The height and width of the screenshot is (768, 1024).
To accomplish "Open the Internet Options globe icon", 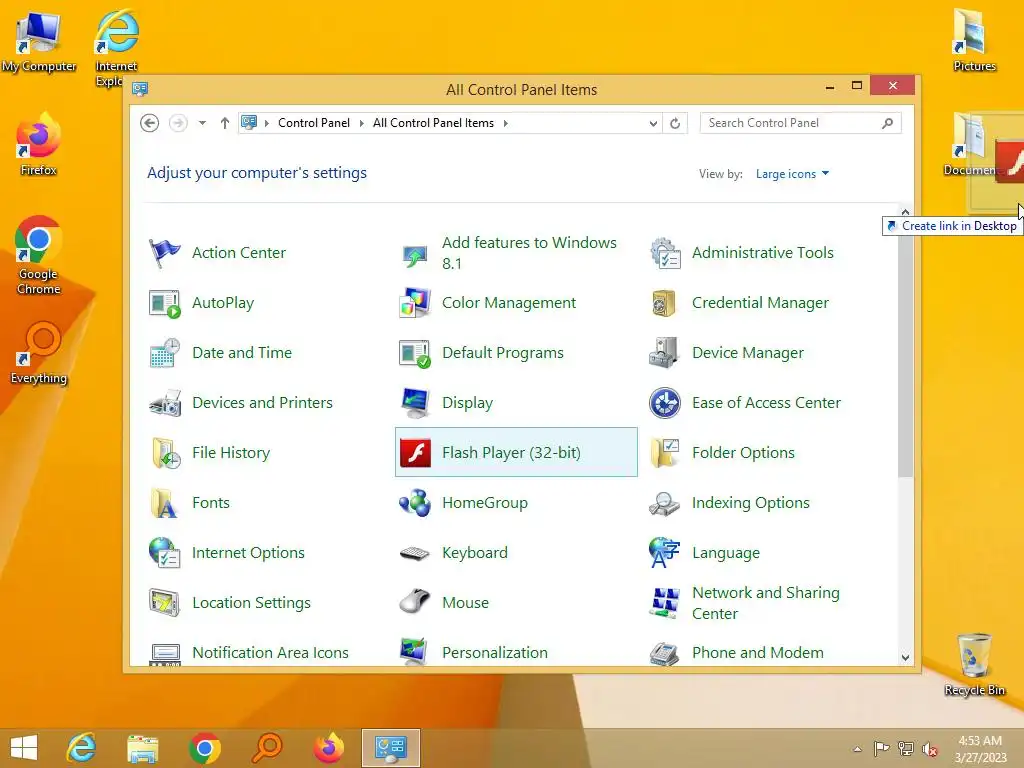I will [x=164, y=552].
